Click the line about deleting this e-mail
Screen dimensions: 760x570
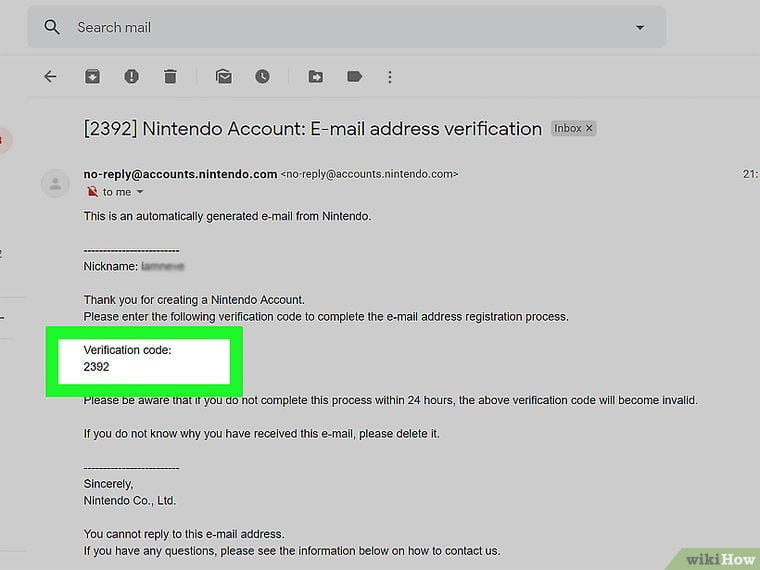tap(261, 434)
